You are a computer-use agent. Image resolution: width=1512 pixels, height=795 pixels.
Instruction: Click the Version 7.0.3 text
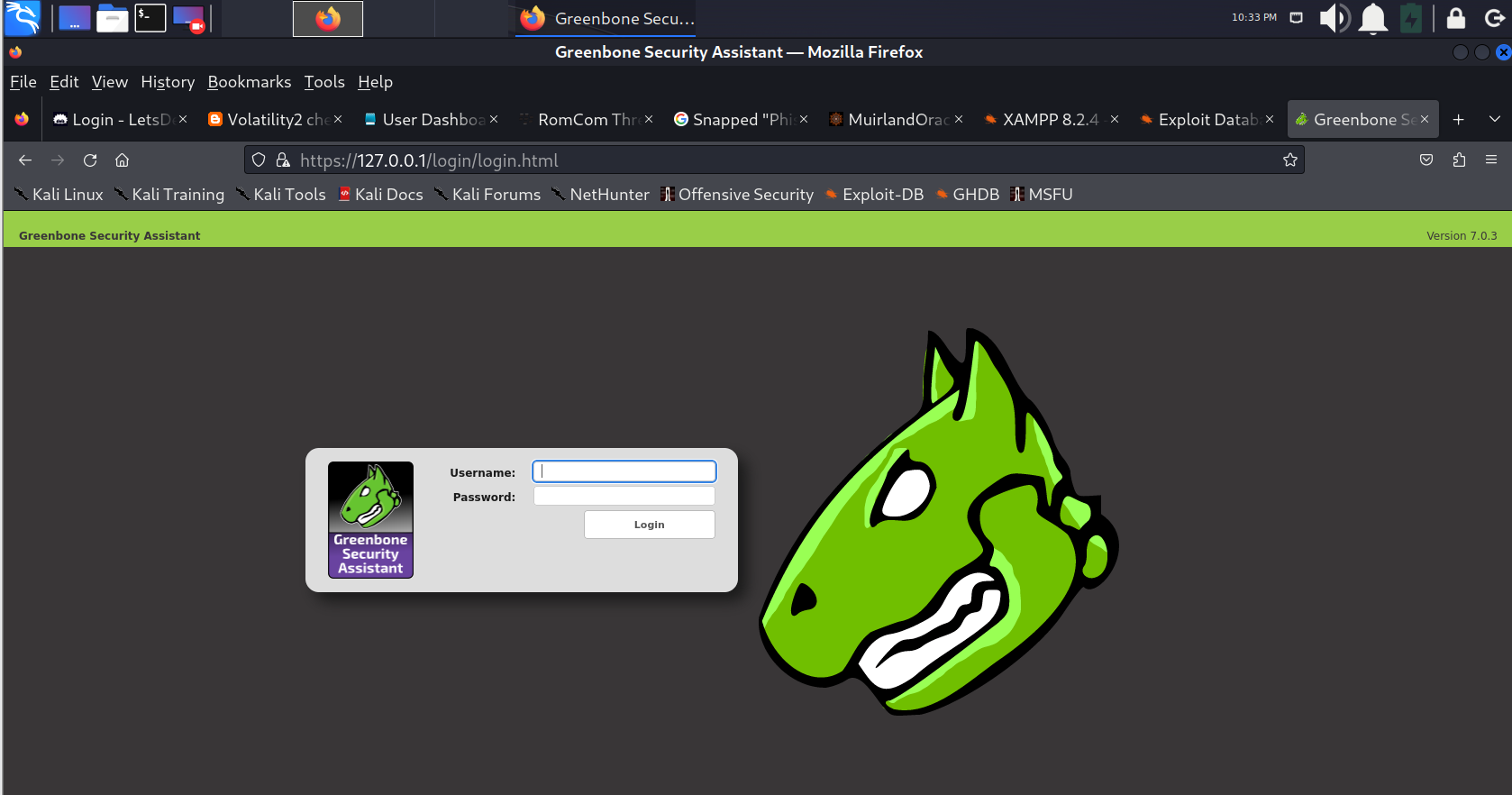1462,236
